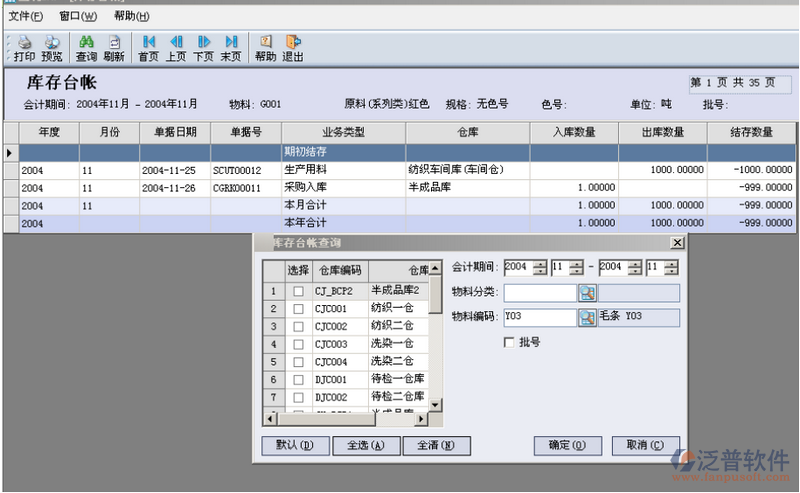Open the 文件(F) menu

(25, 16)
